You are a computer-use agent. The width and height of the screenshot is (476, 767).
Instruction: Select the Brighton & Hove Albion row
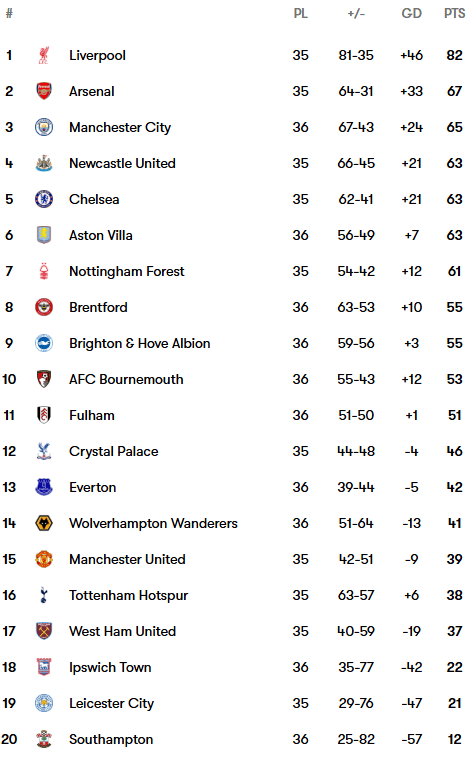238,343
